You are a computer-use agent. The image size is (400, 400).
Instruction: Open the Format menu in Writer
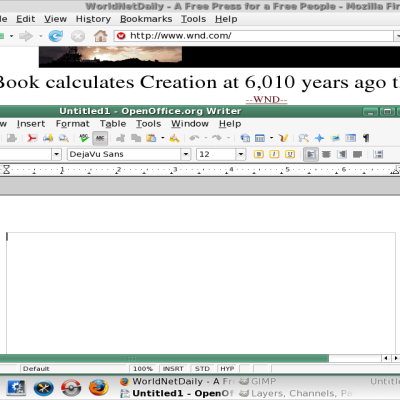[73, 124]
